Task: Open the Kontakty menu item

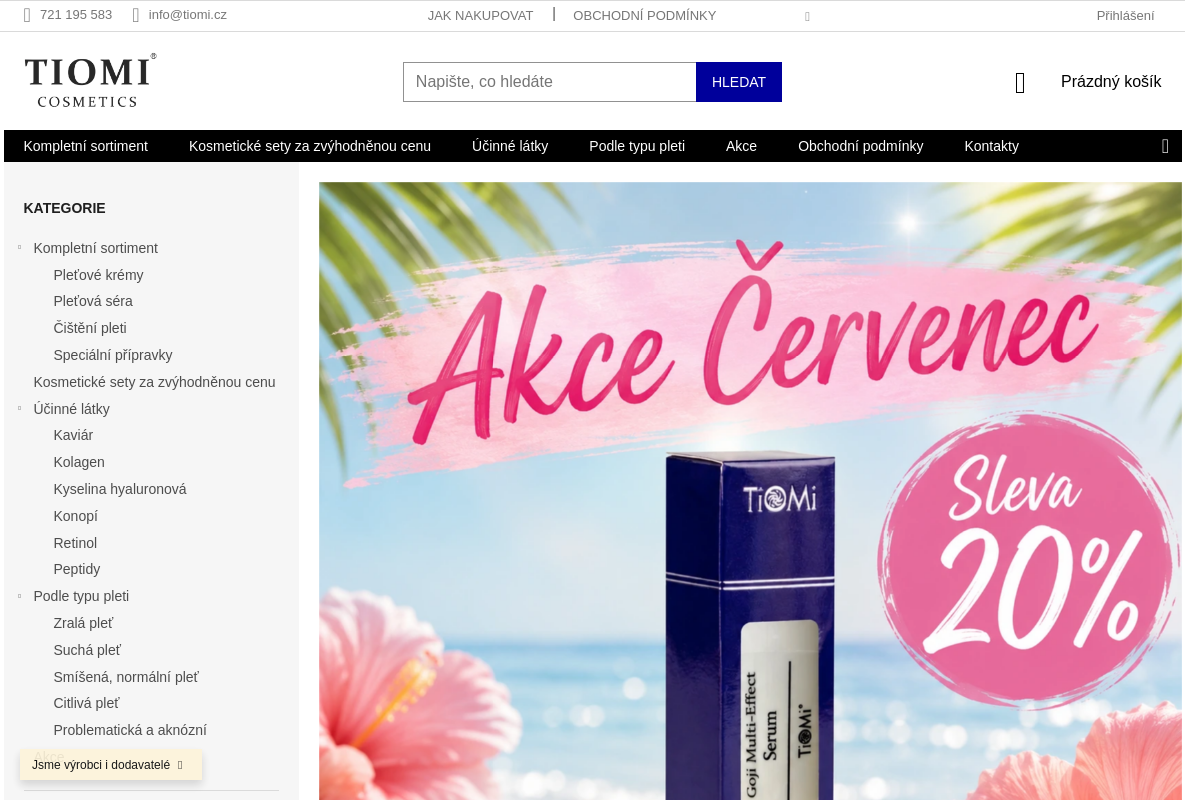Action: coord(991,146)
